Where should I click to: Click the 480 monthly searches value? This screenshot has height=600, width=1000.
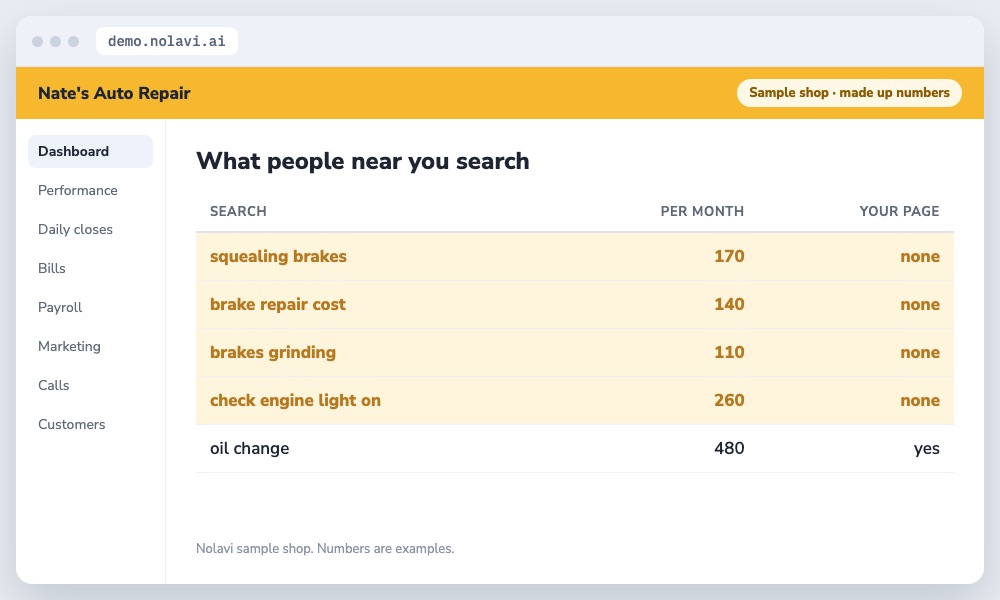coord(729,448)
